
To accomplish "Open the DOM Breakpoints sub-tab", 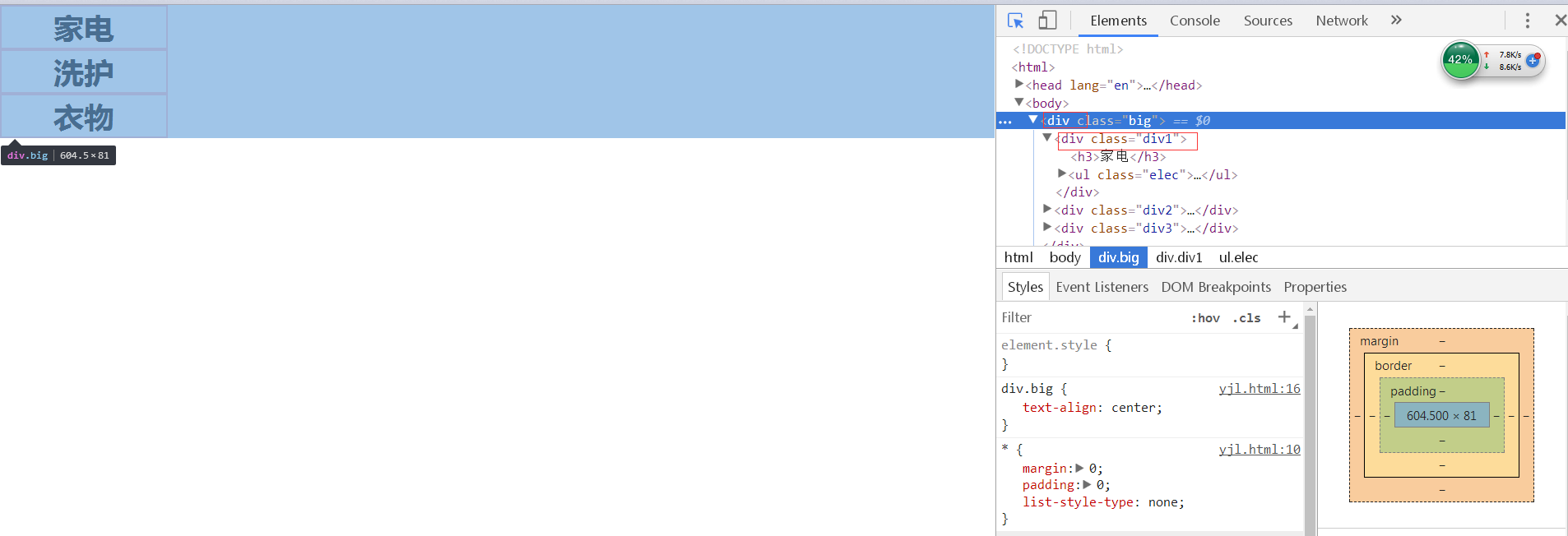I will pyautogui.click(x=1216, y=287).
